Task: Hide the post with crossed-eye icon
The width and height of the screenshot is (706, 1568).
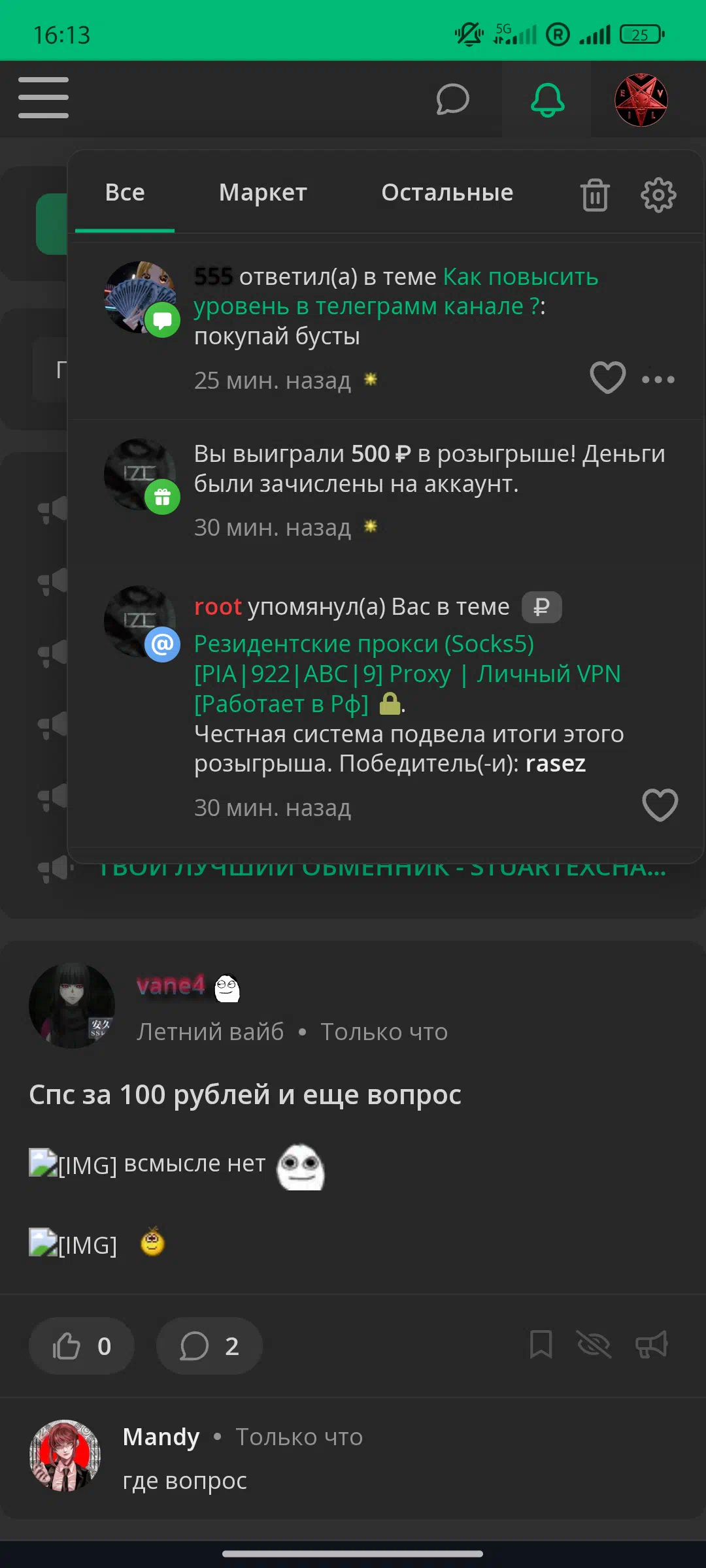Action: [x=594, y=1345]
